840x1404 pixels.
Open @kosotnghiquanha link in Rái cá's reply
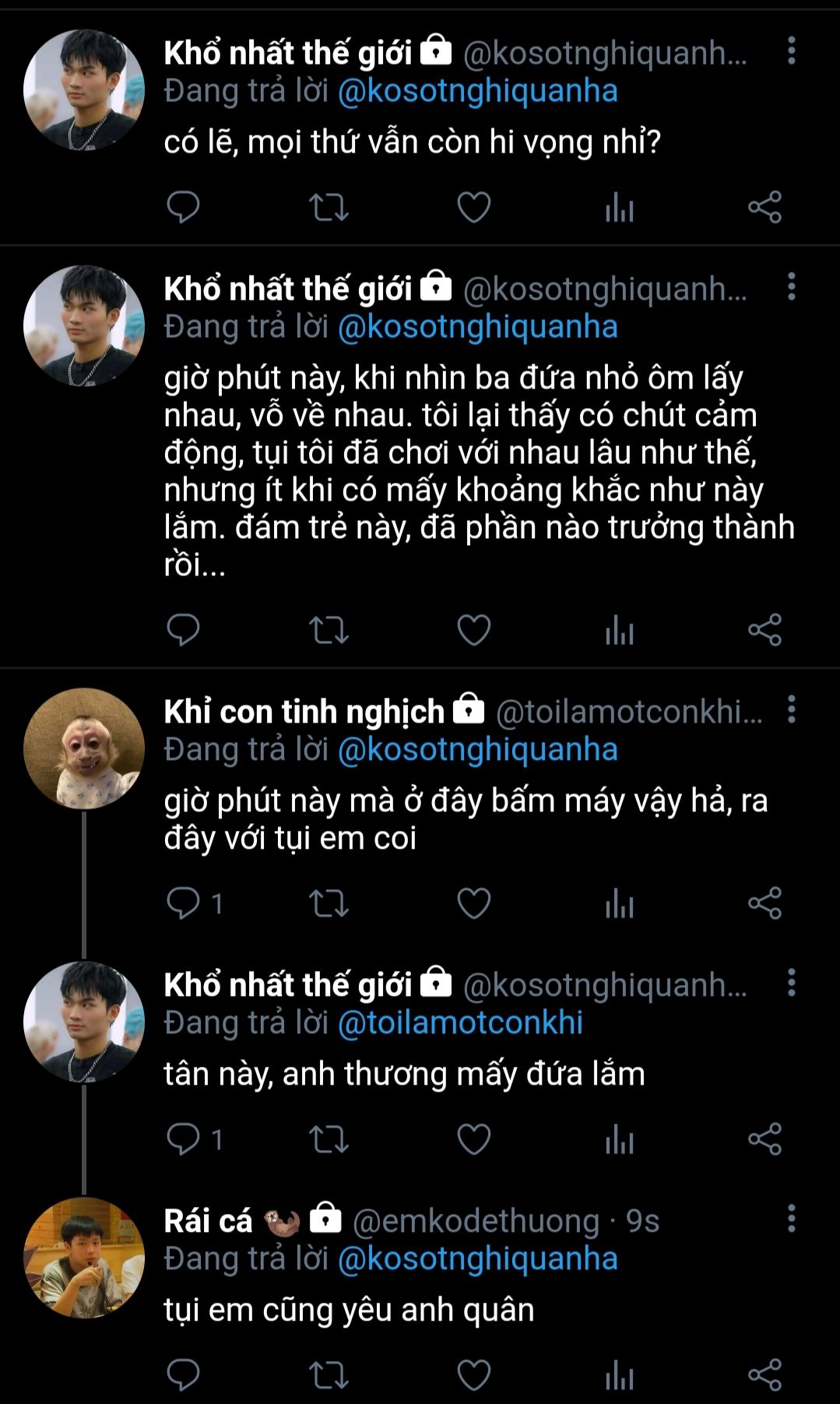pyautogui.click(x=477, y=1258)
